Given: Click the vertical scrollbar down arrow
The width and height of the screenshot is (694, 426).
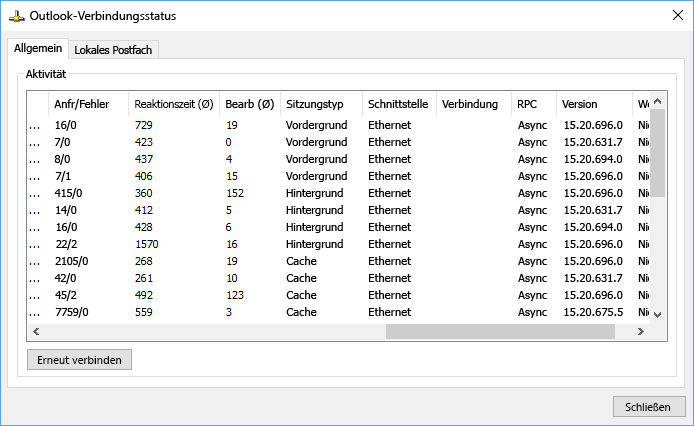Looking at the screenshot, I should tap(658, 315).
